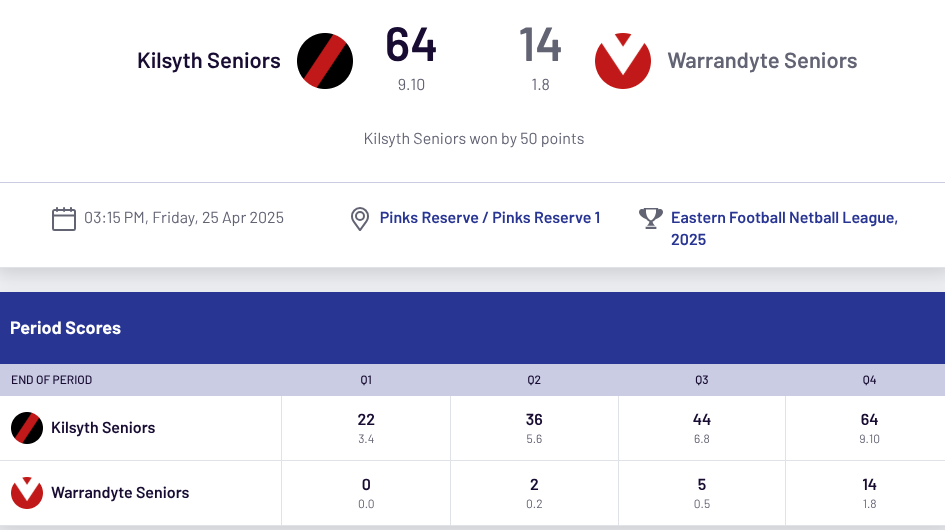Click the calendar icon beside match date
Screen dimensions: 945x530
(x=64, y=218)
